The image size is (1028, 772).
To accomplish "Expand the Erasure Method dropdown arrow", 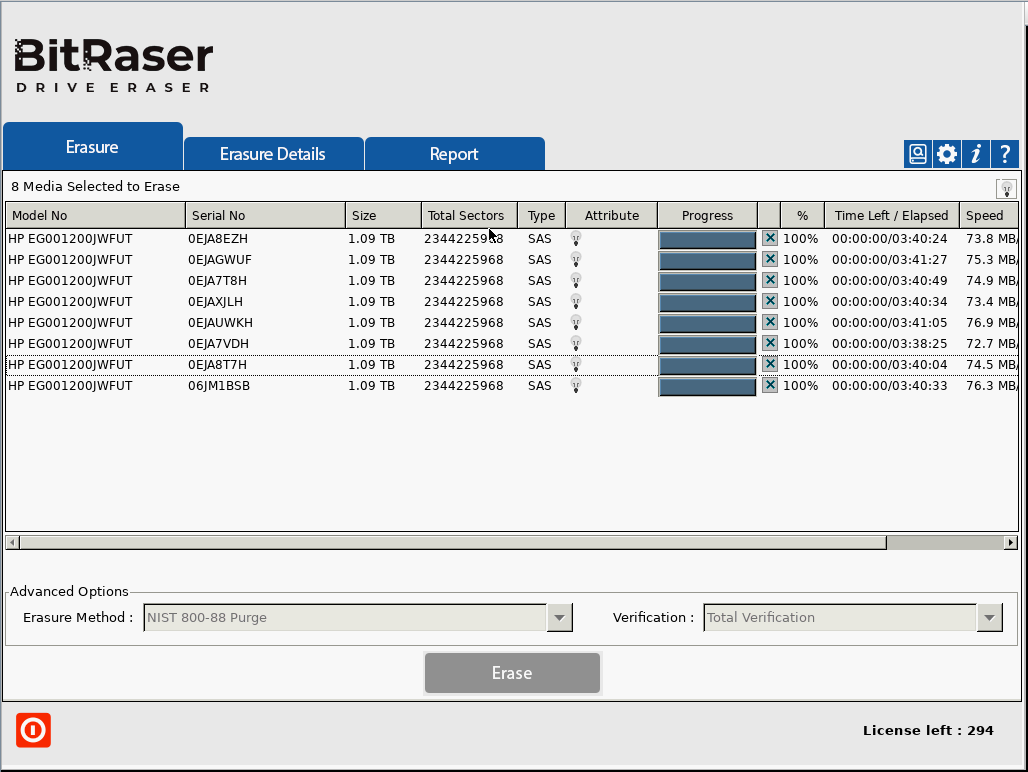I will (x=559, y=617).
